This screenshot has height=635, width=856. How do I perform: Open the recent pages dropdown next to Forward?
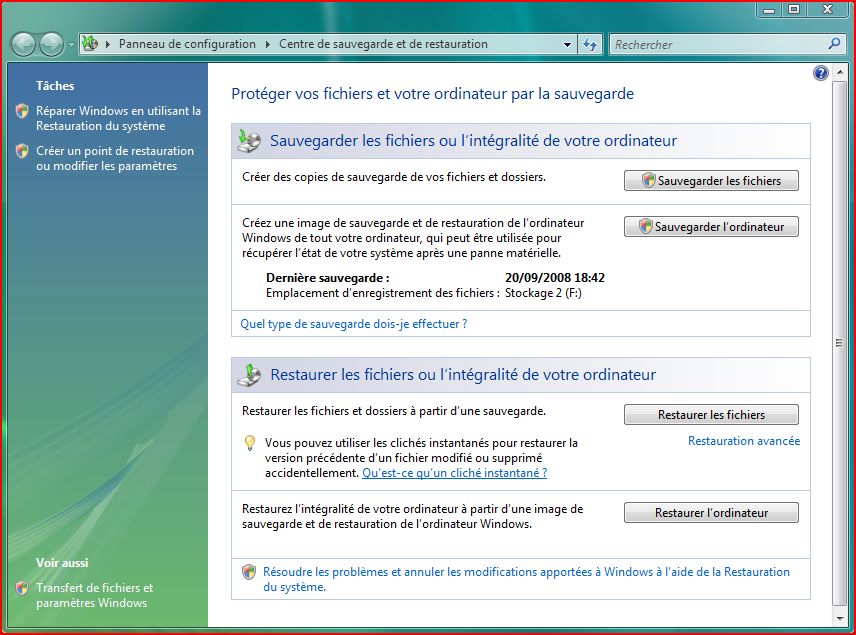pos(72,45)
